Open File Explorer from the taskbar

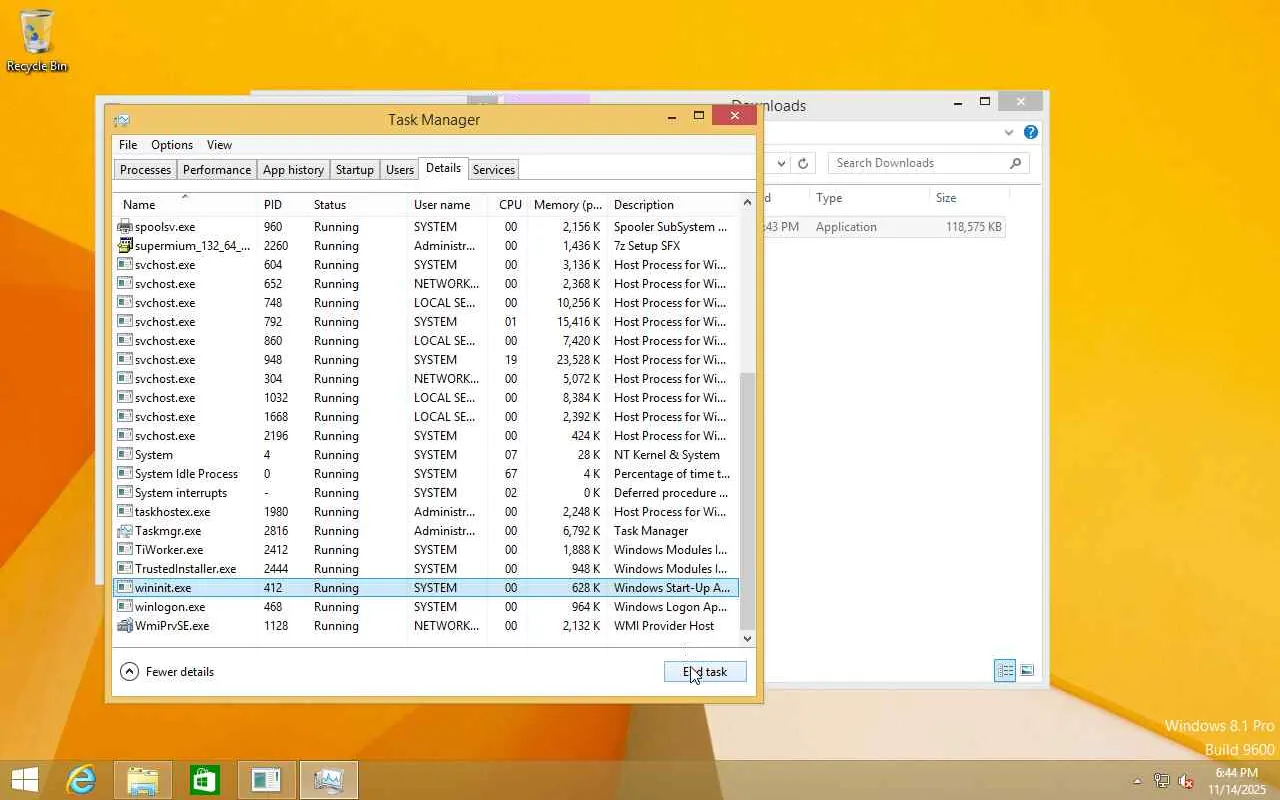[143, 780]
